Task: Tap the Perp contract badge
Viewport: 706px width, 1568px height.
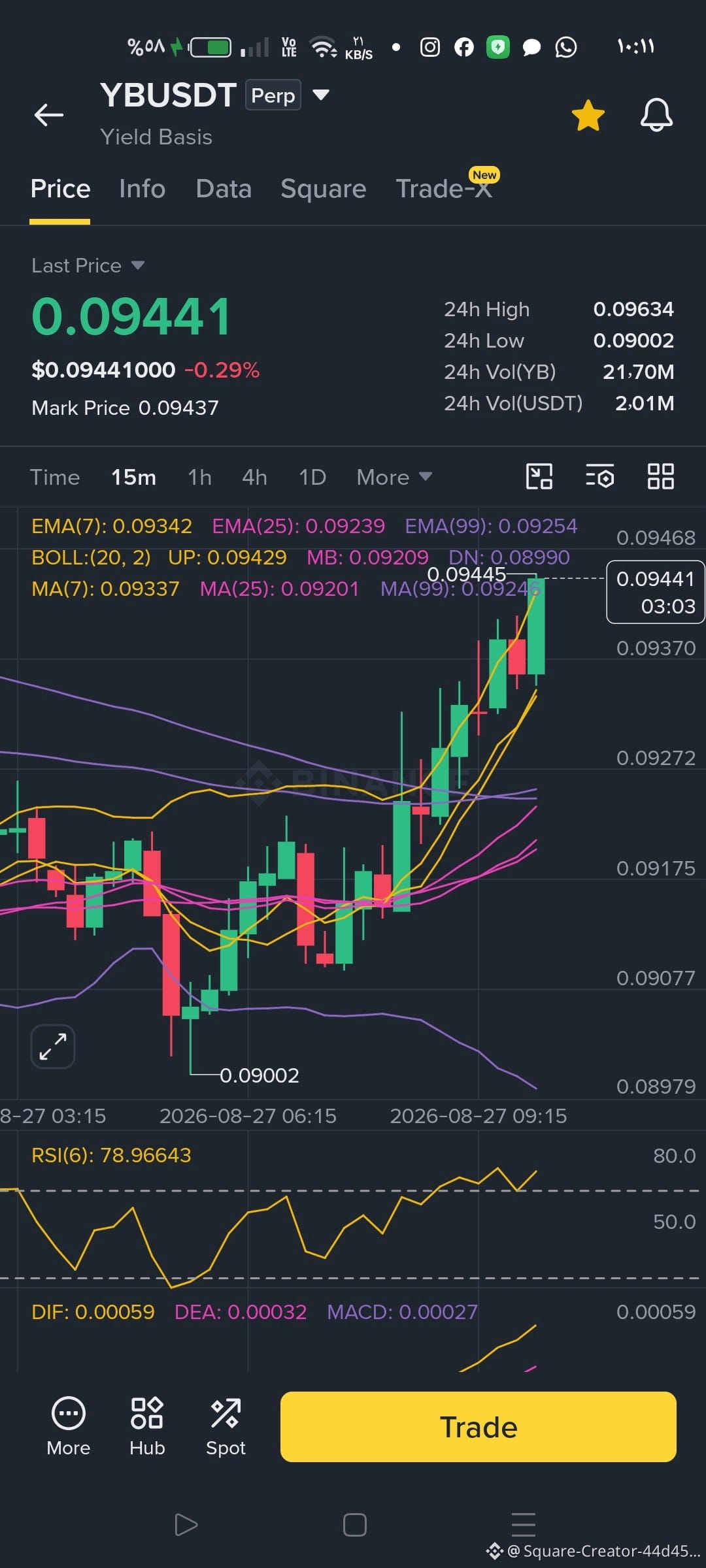Action: [x=273, y=95]
